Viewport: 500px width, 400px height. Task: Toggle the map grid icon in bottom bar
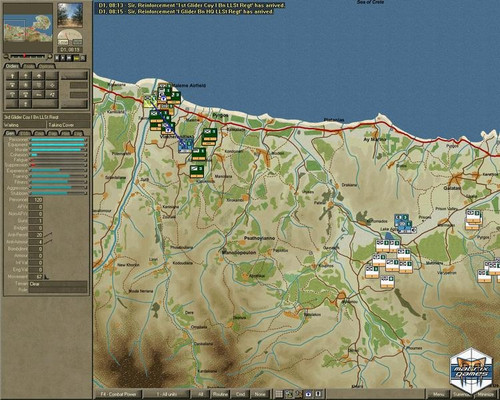(279, 394)
